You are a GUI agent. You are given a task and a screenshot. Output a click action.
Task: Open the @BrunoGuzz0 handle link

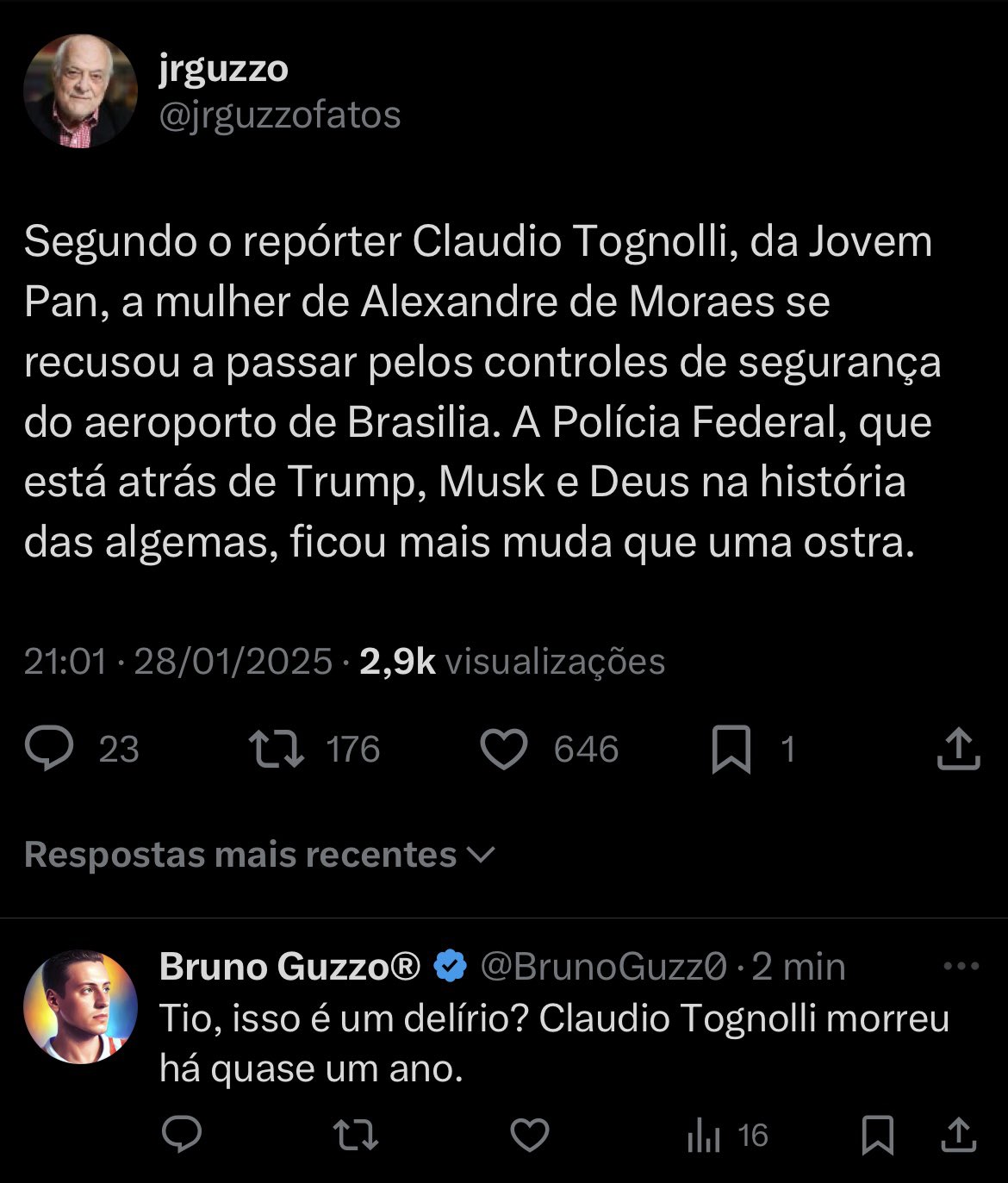603,967
